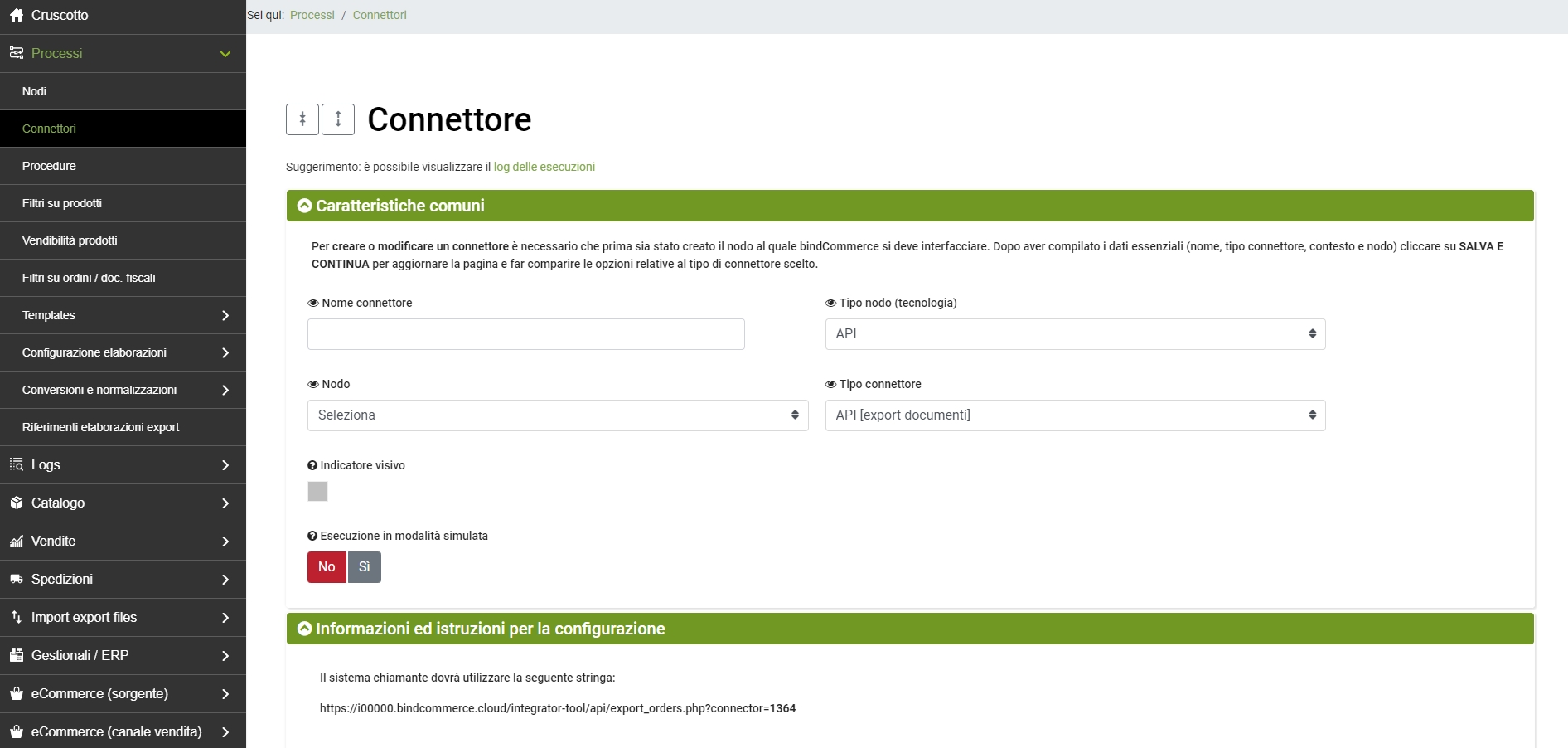The height and width of the screenshot is (748, 1568).
Task: Set simulated execution to No
Action: (x=327, y=567)
